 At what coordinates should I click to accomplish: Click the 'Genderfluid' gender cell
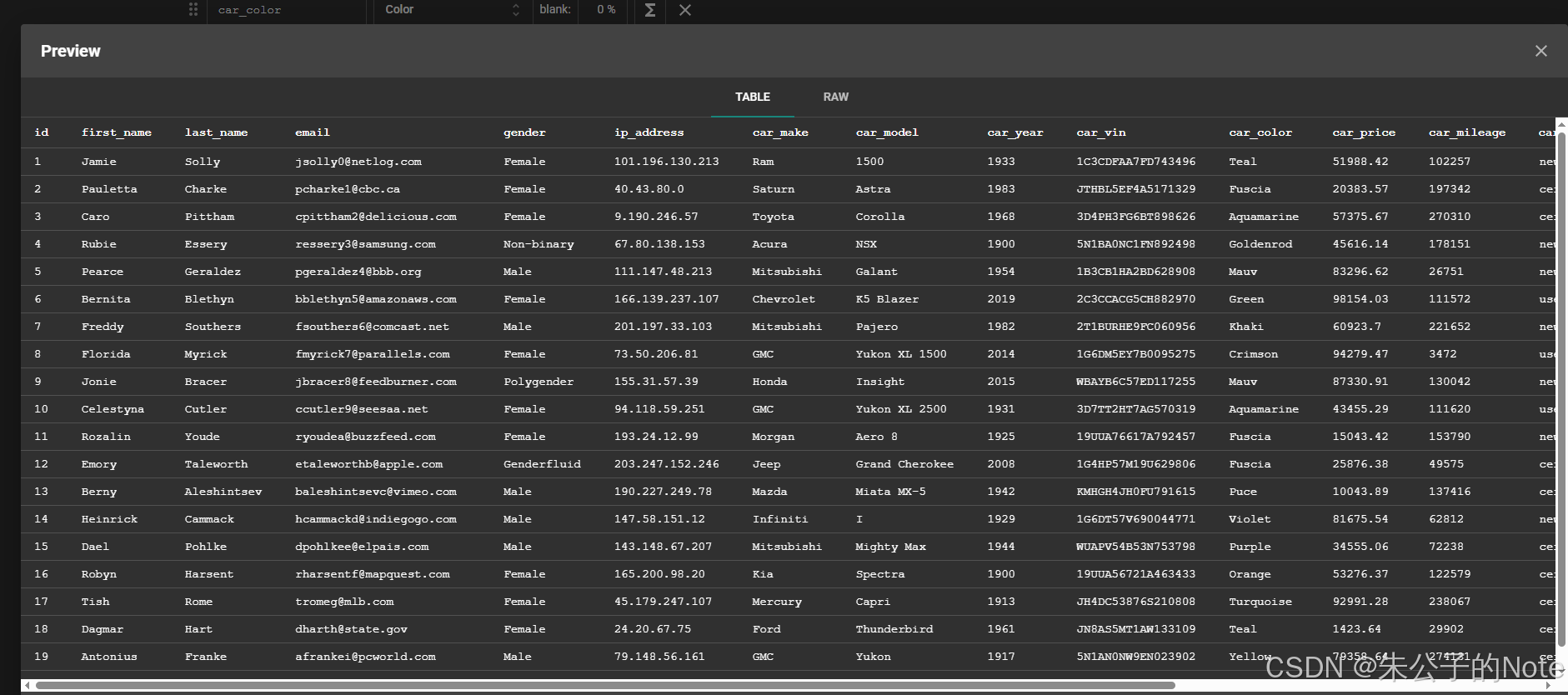[x=542, y=464]
